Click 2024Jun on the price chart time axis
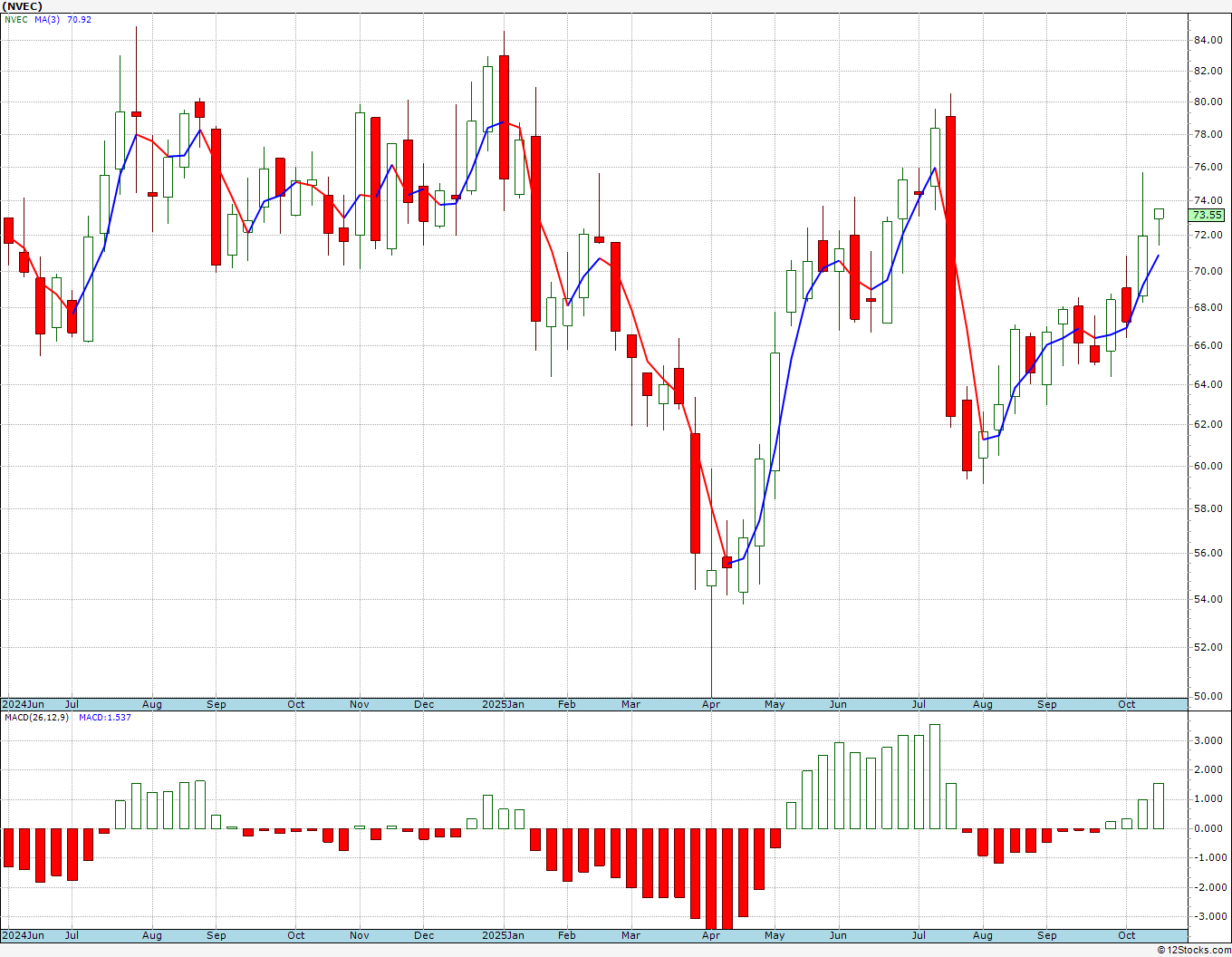Viewport: 1232px width, 957px height. [x=24, y=704]
